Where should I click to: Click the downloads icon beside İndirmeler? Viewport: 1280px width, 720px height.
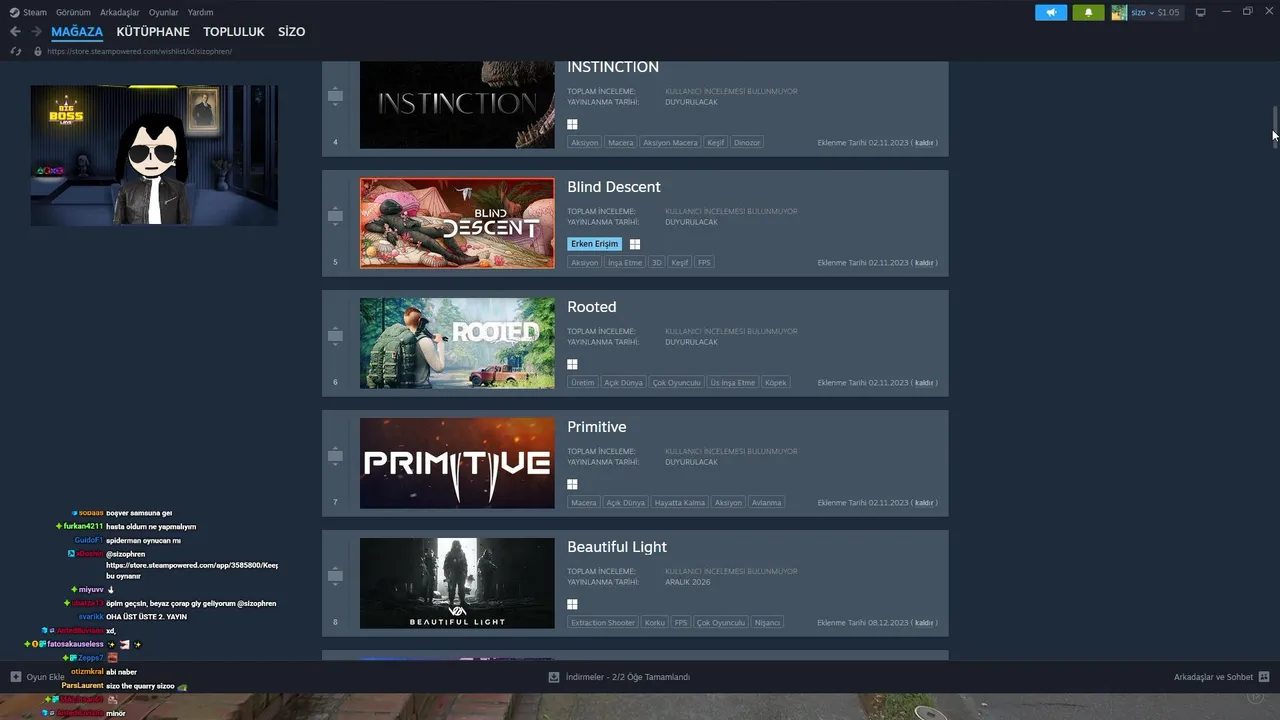pos(554,677)
